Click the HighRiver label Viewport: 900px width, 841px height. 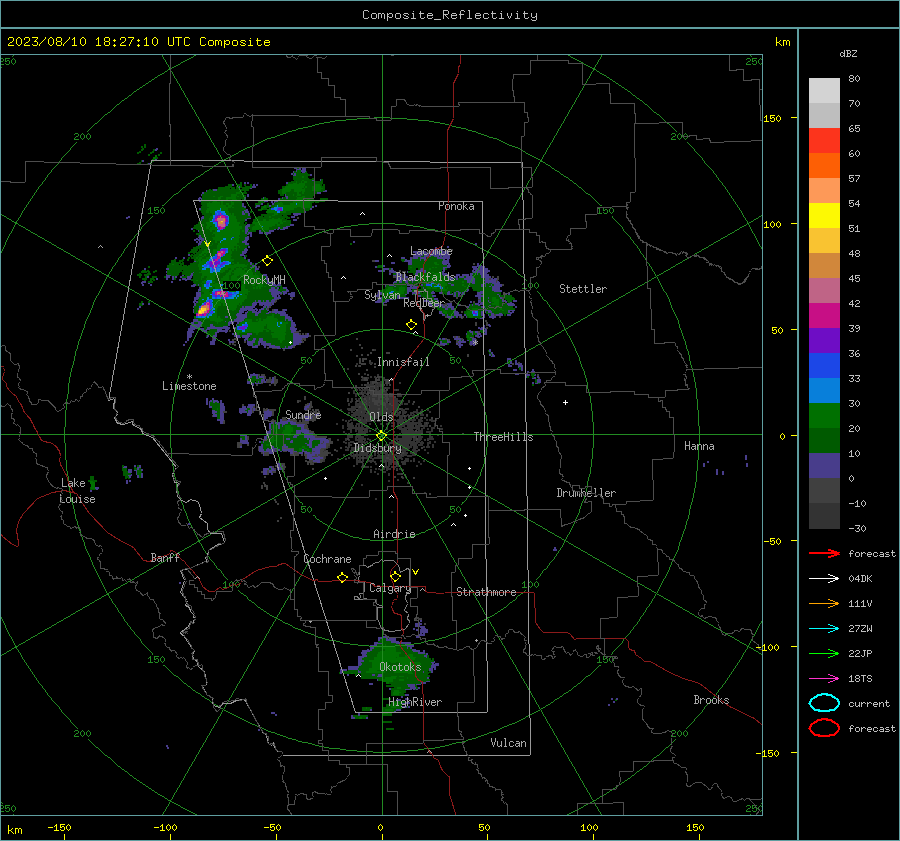pos(414,702)
